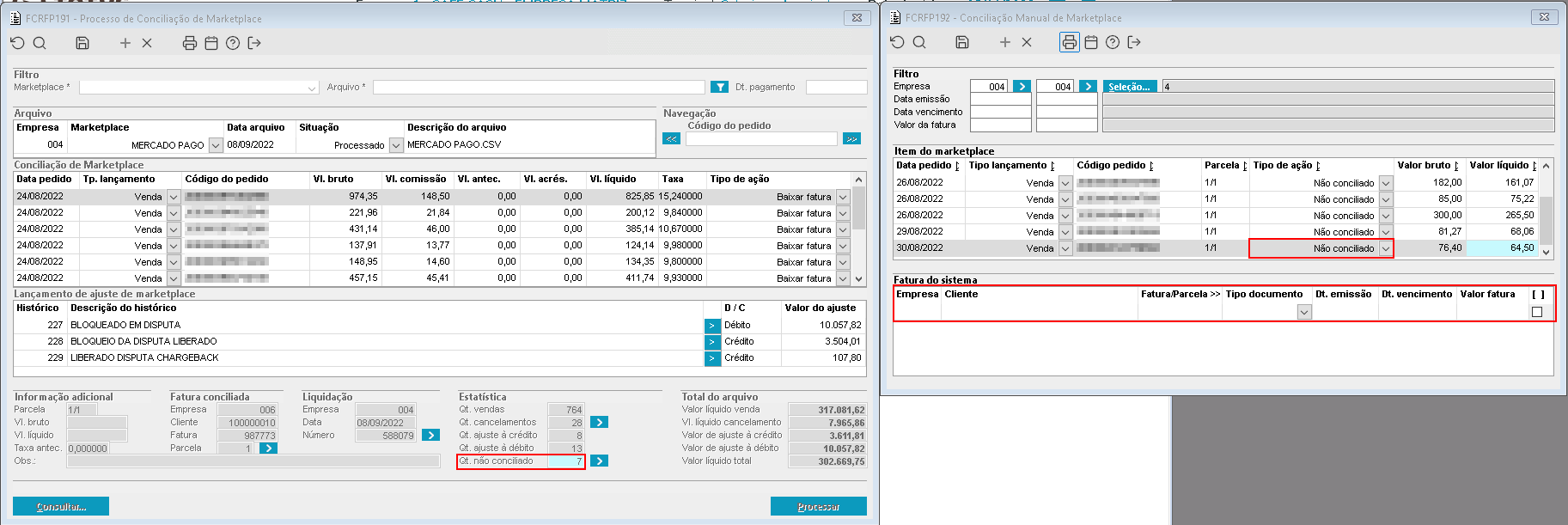Open Situação Processado dropdown
The height and width of the screenshot is (525, 1568).
pos(396,145)
